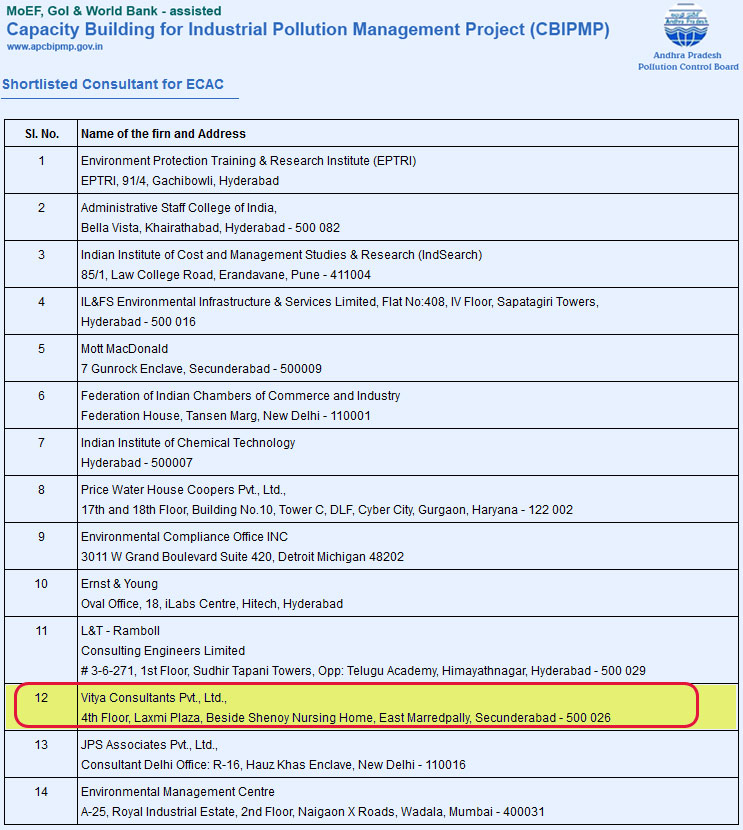
Task: Click the Sudhir Tapani Towers address line
Action: pos(363,672)
